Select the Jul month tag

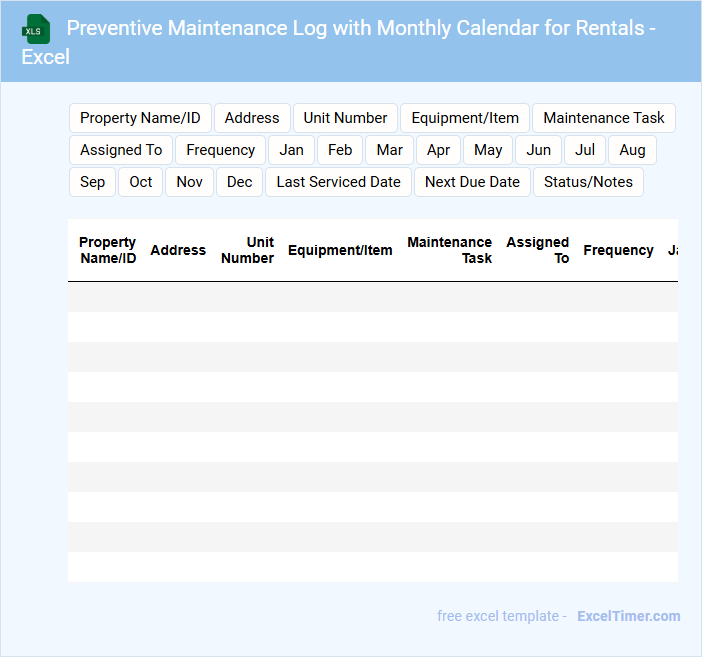(x=585, y=150)
